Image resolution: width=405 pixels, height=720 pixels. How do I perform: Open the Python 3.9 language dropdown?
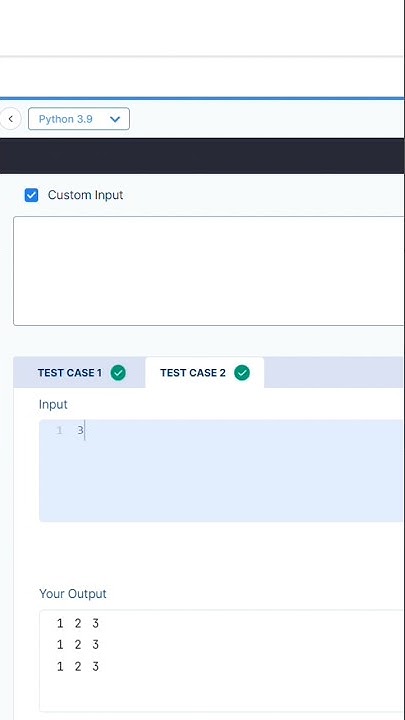point(79,119)
